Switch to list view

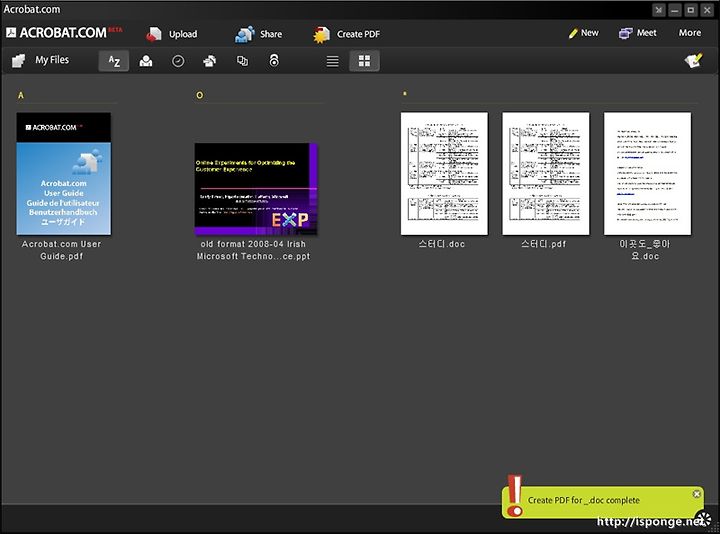coord(332,61)
